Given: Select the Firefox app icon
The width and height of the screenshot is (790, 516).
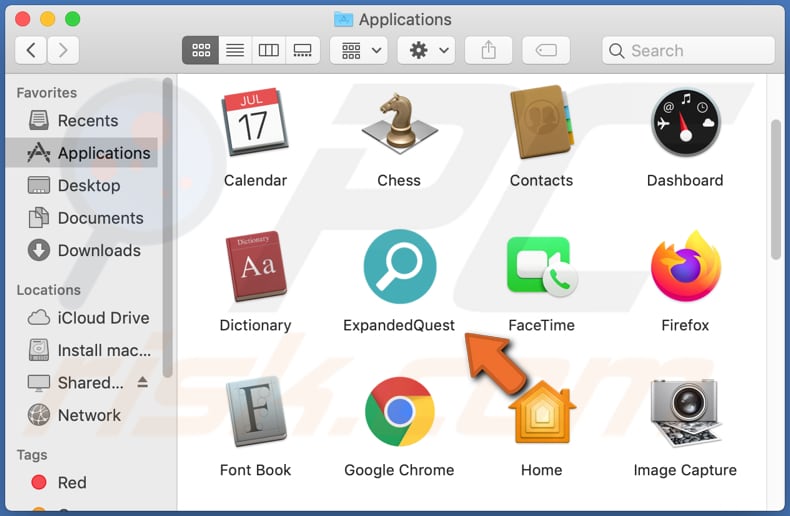Looking at the screenshot, I should [686, 266].
